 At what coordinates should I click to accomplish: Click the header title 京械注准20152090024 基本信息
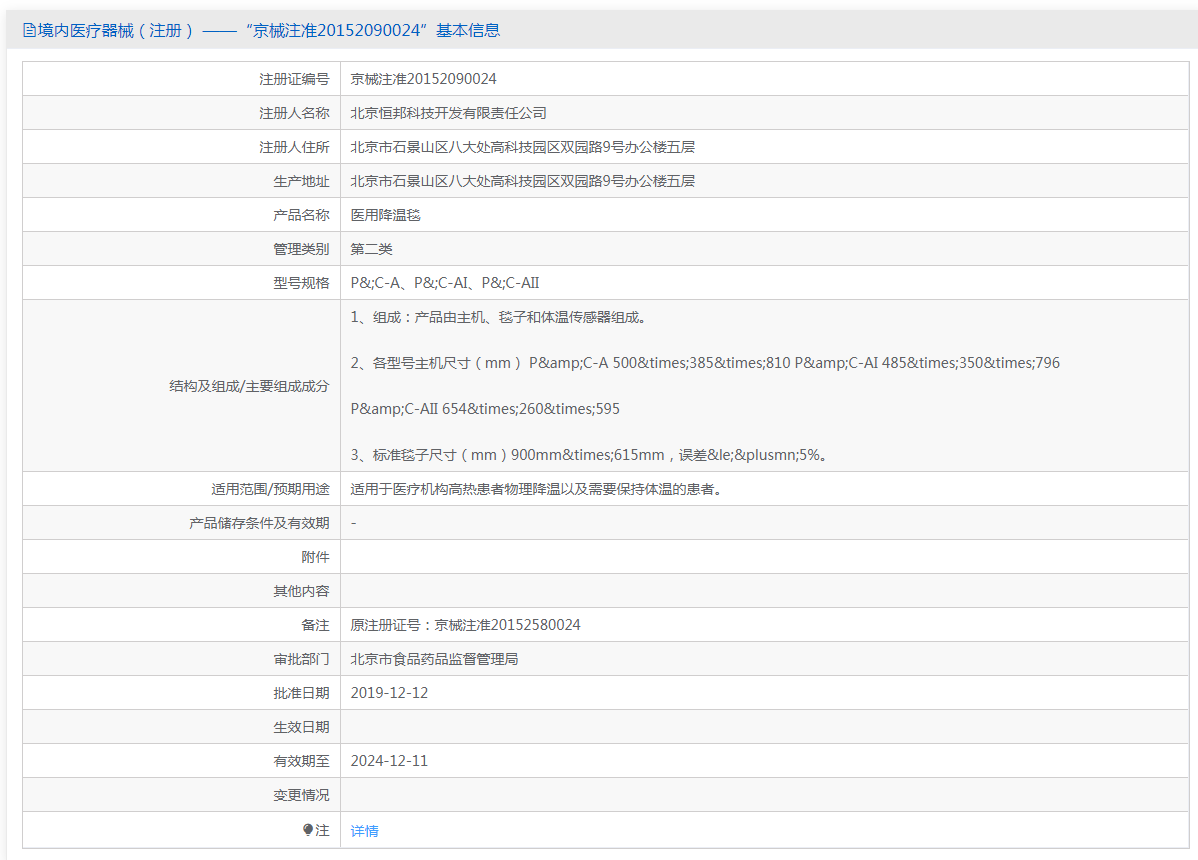click(373, 31)
